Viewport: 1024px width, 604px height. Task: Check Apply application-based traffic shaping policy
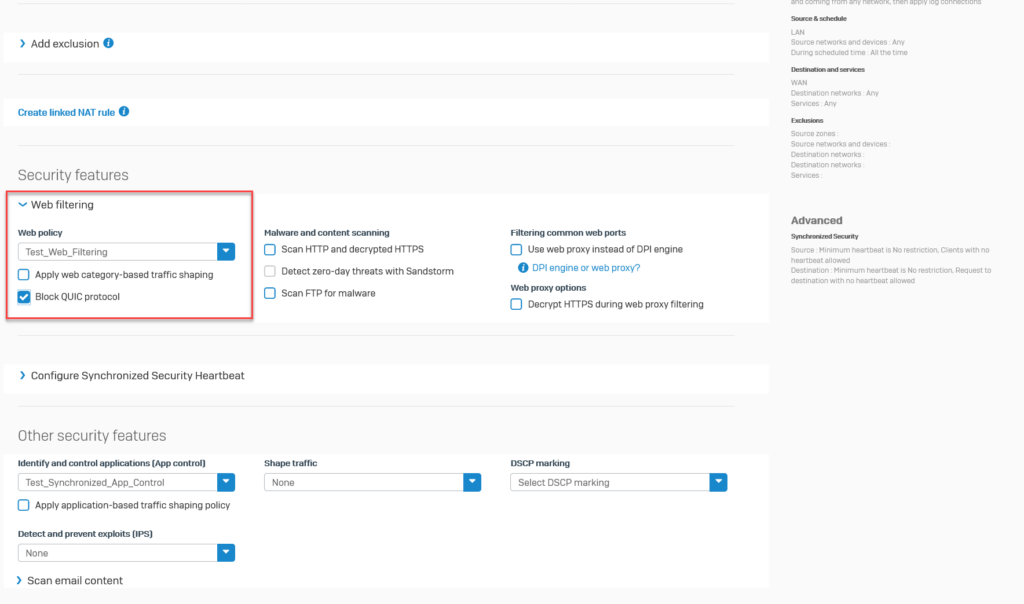(x=24, y=505)
